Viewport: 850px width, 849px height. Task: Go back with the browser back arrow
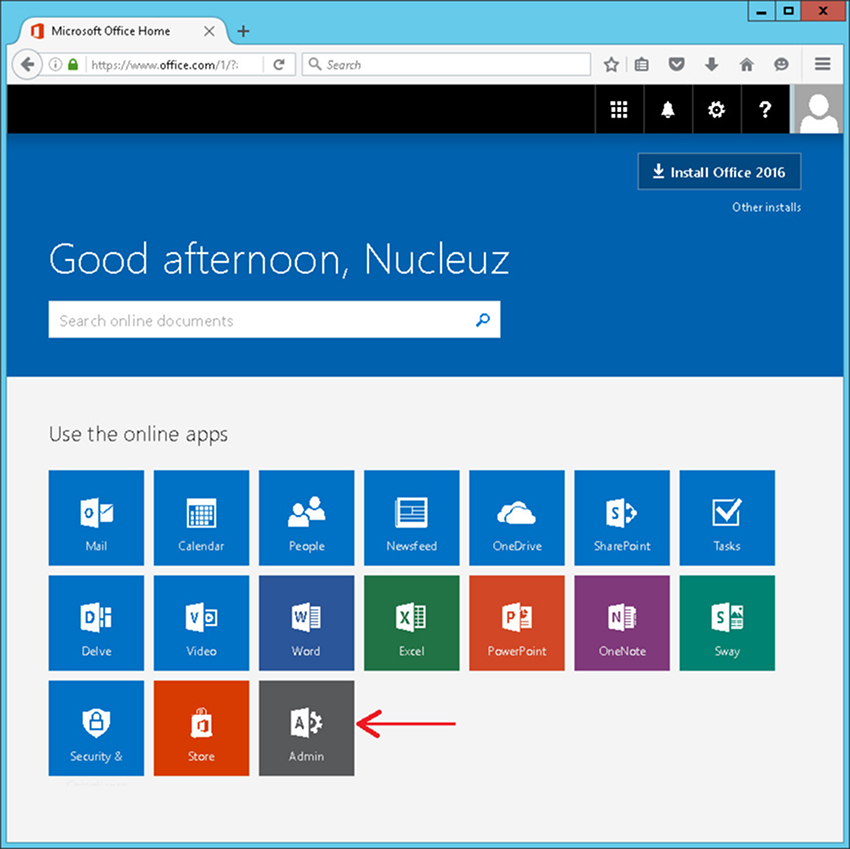tap(27, 65)
